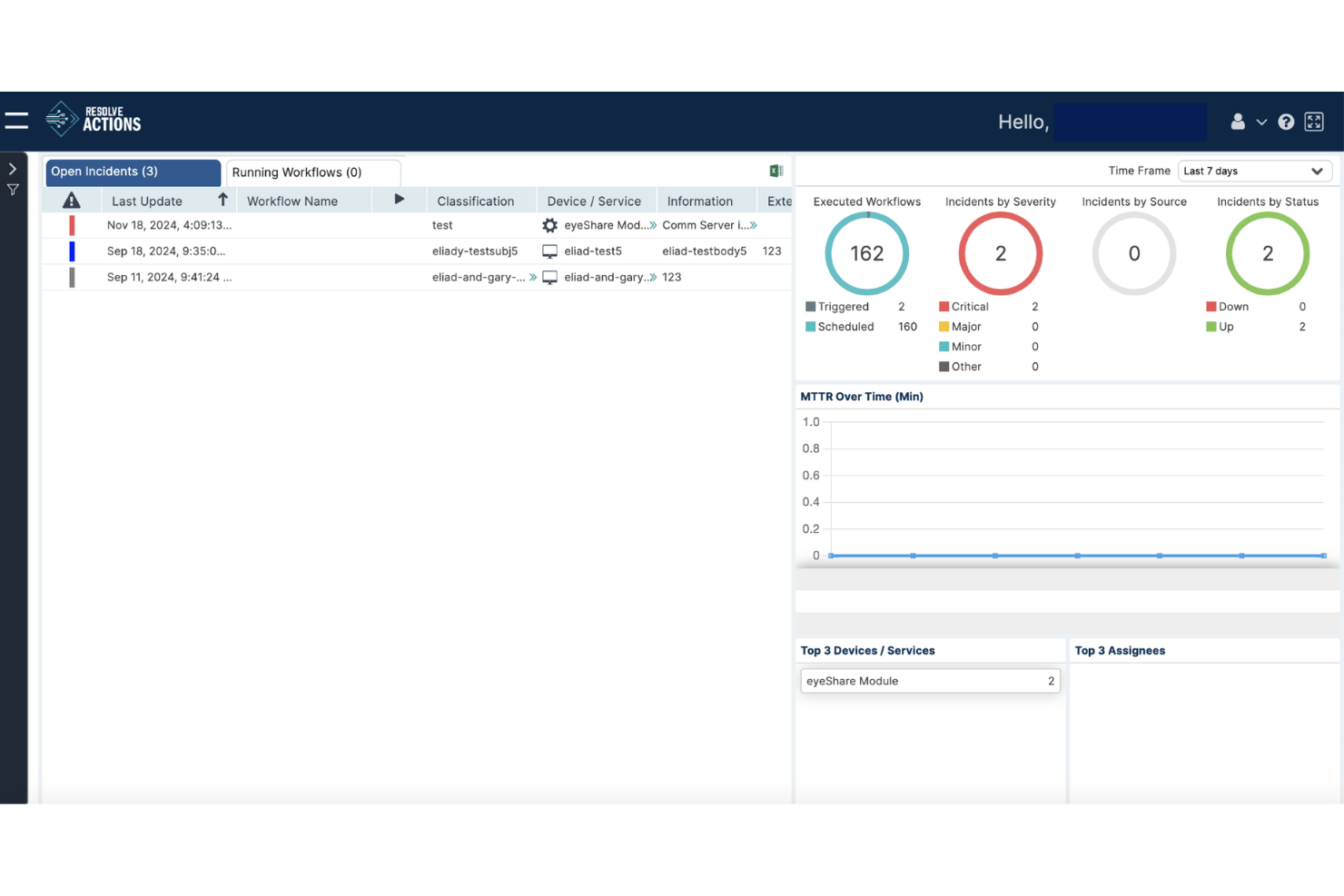Click gear icon beside eyeShare Mod...
Image resolution: width=1344 pixels, height=896 pixels.
[550, 225]
